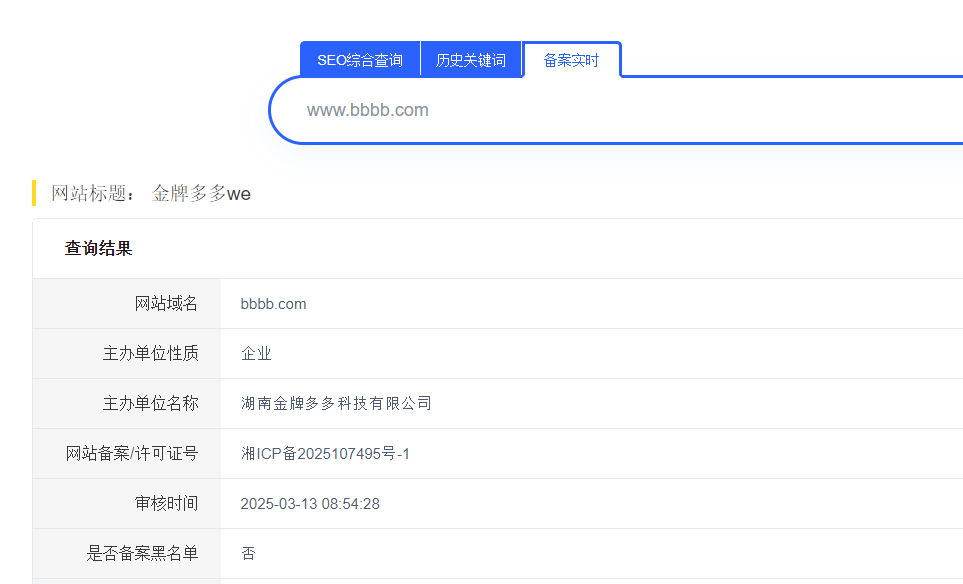Screen dimensions: 963x584
Task: Click the 查询结果 heading
Action: pos(98,249)
